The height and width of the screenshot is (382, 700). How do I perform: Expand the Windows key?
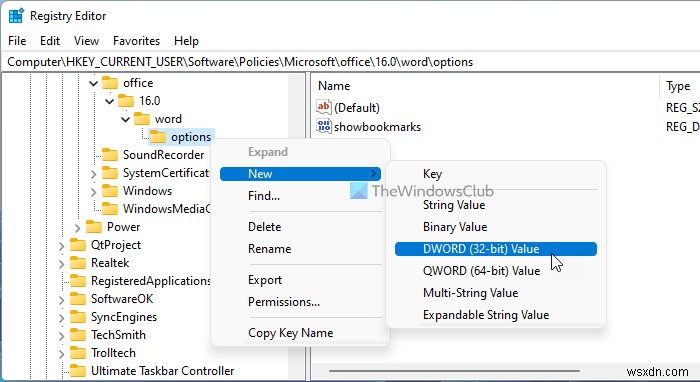tap(93, 192)
